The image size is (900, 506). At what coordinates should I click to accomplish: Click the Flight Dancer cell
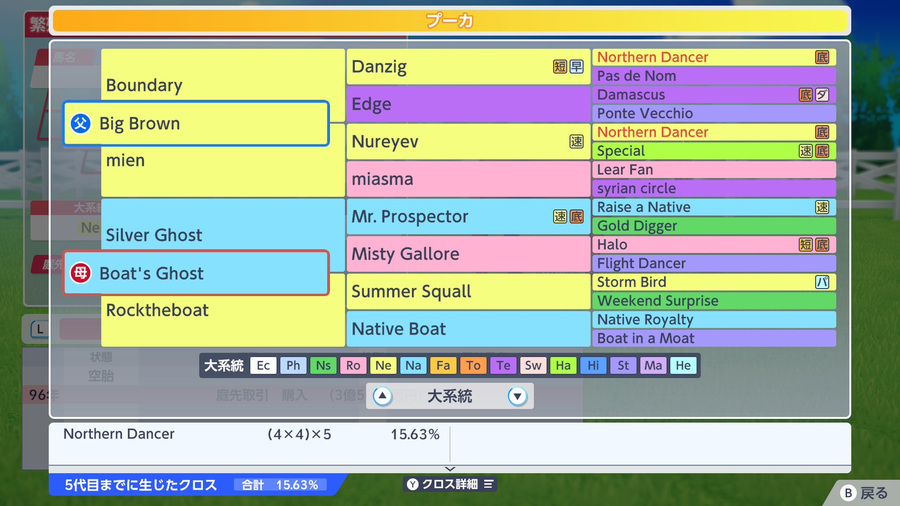pos(714,263)
